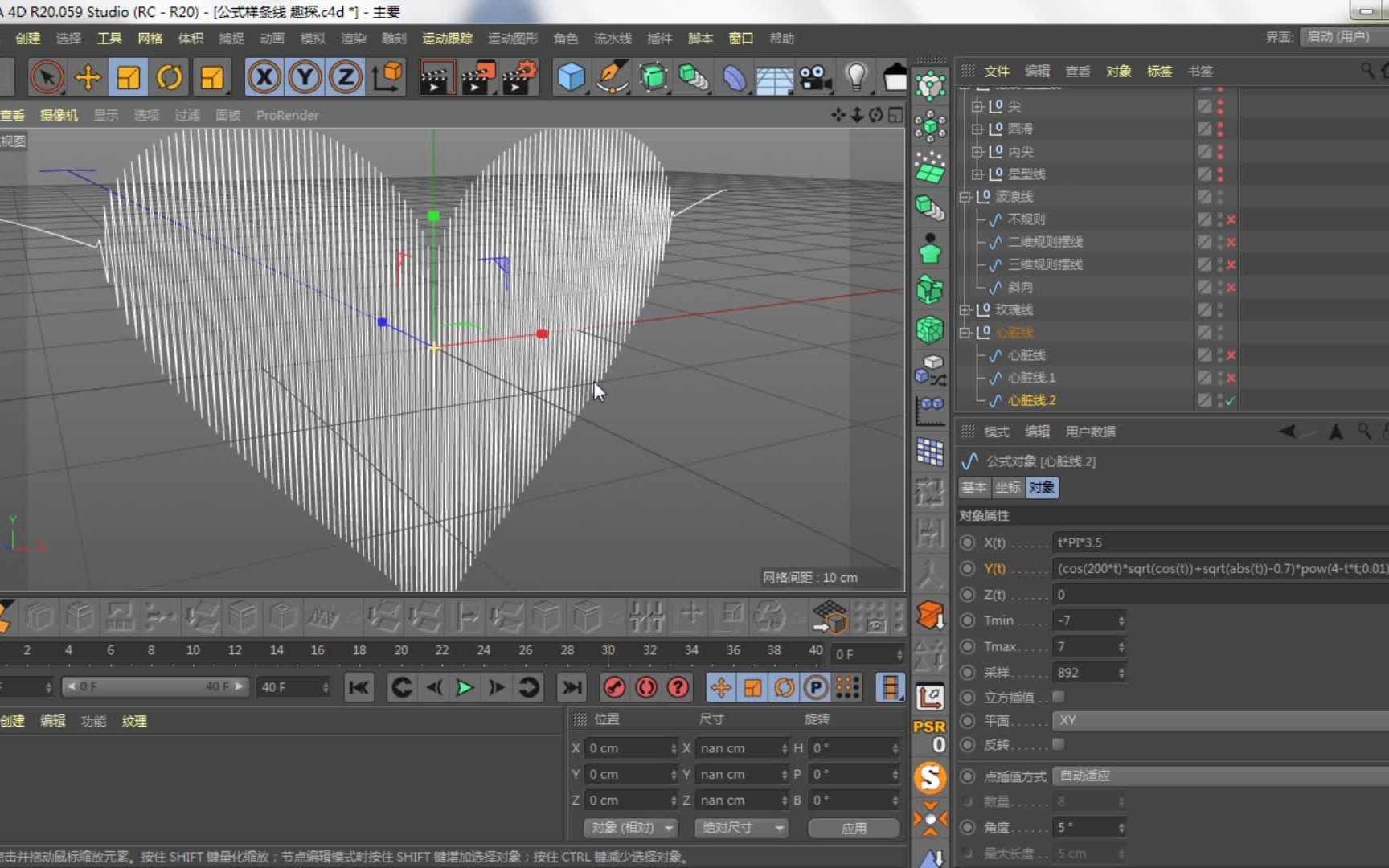The height and width of the screenshot is (868, 1389).
Task: Add a Floor environment object
Action: 775,78
